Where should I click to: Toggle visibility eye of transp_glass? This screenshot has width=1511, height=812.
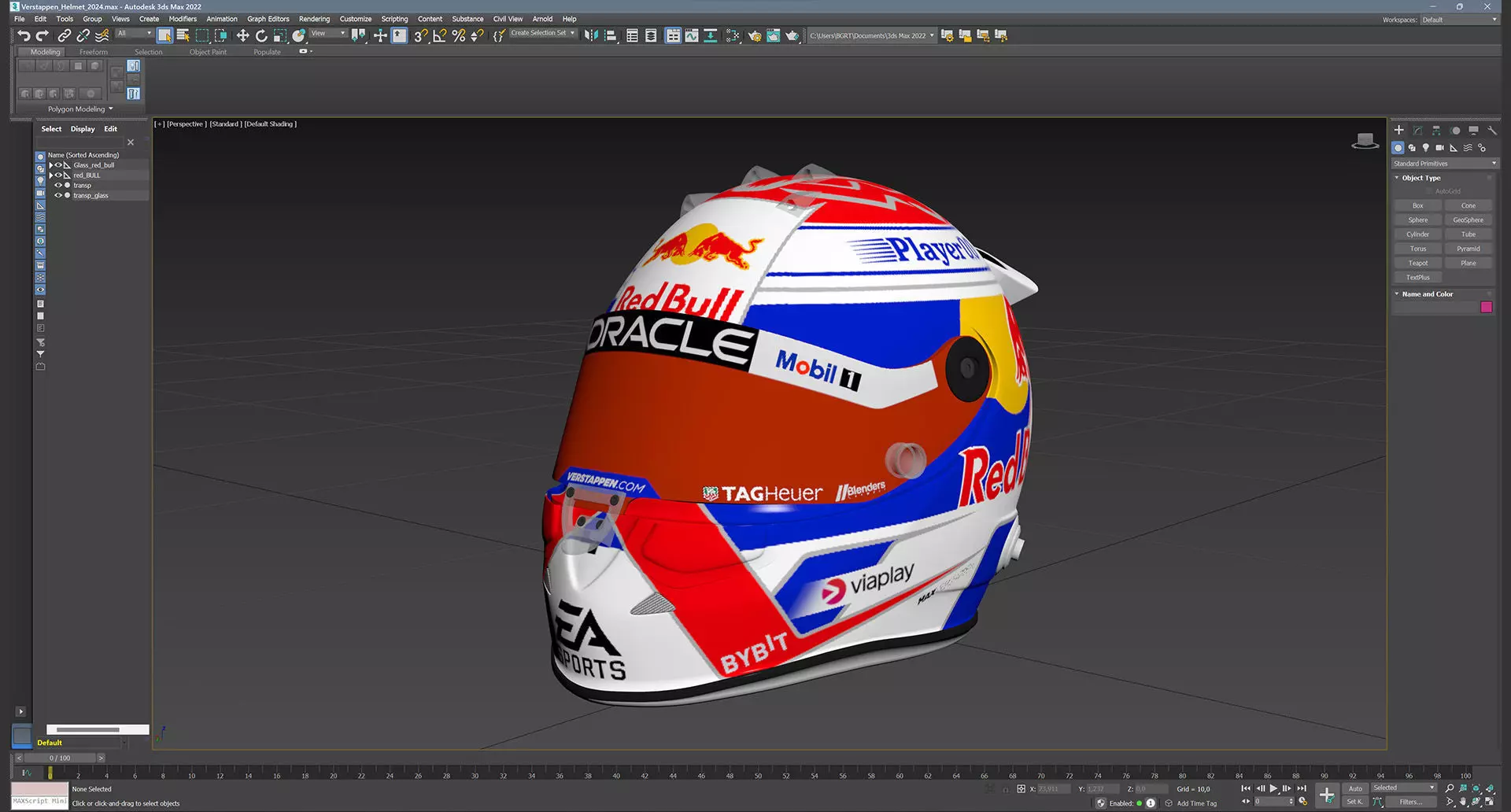58,196
